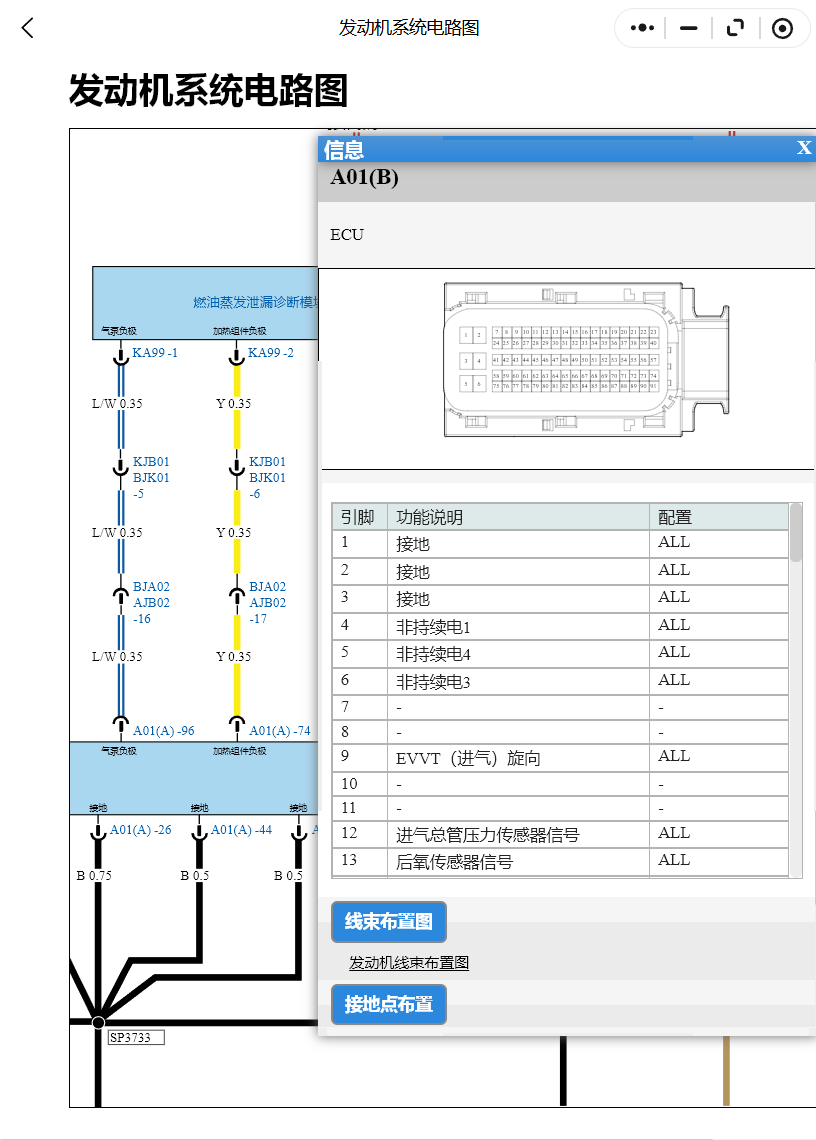Click the A01(A)-26 ground pin symbol
Viewport: 816px width, 1140px height.
pos(97,829)
